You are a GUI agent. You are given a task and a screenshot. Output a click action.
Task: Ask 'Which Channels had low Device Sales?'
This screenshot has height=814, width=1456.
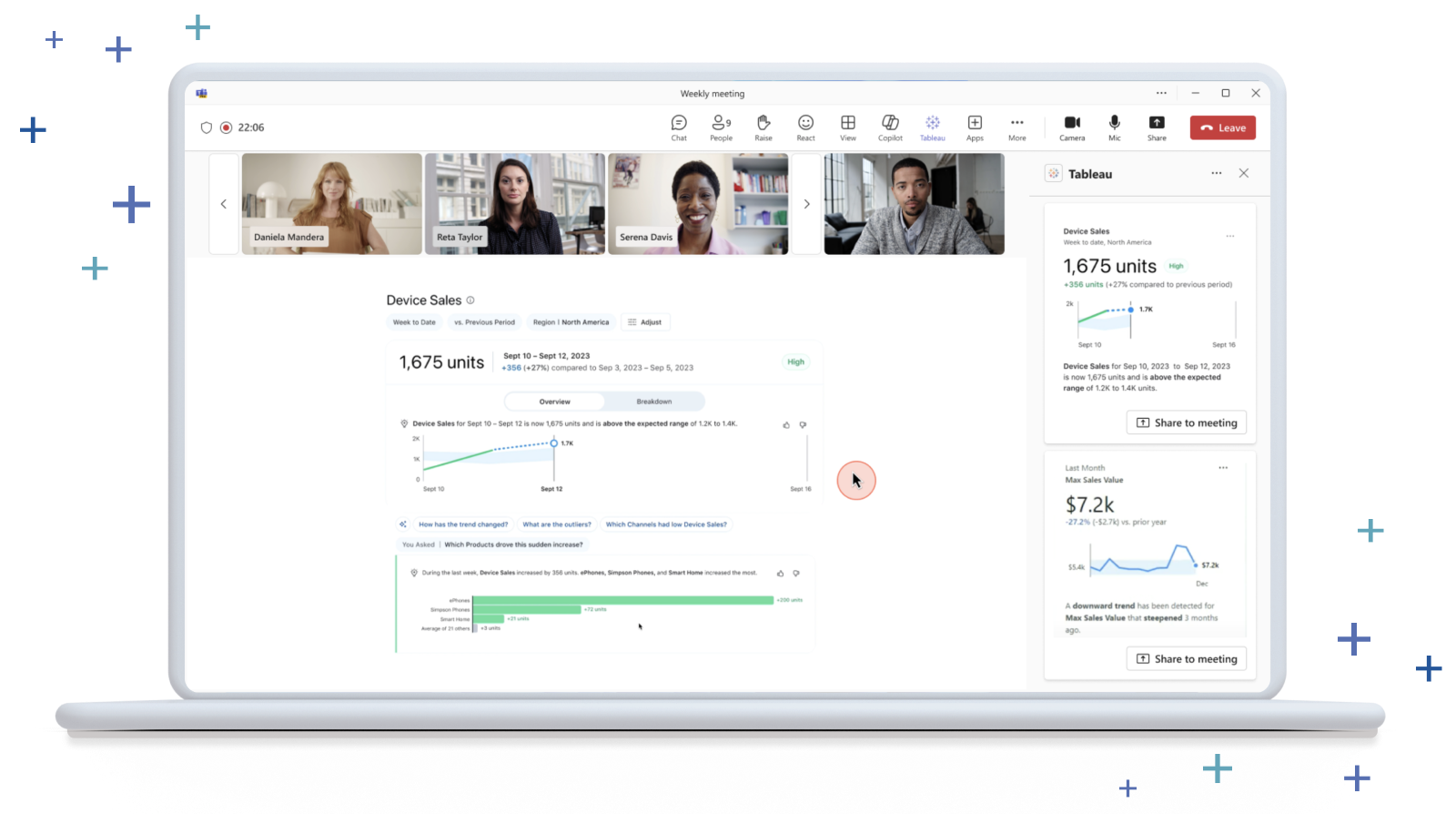pyautogui.click(x=666, y=524)
